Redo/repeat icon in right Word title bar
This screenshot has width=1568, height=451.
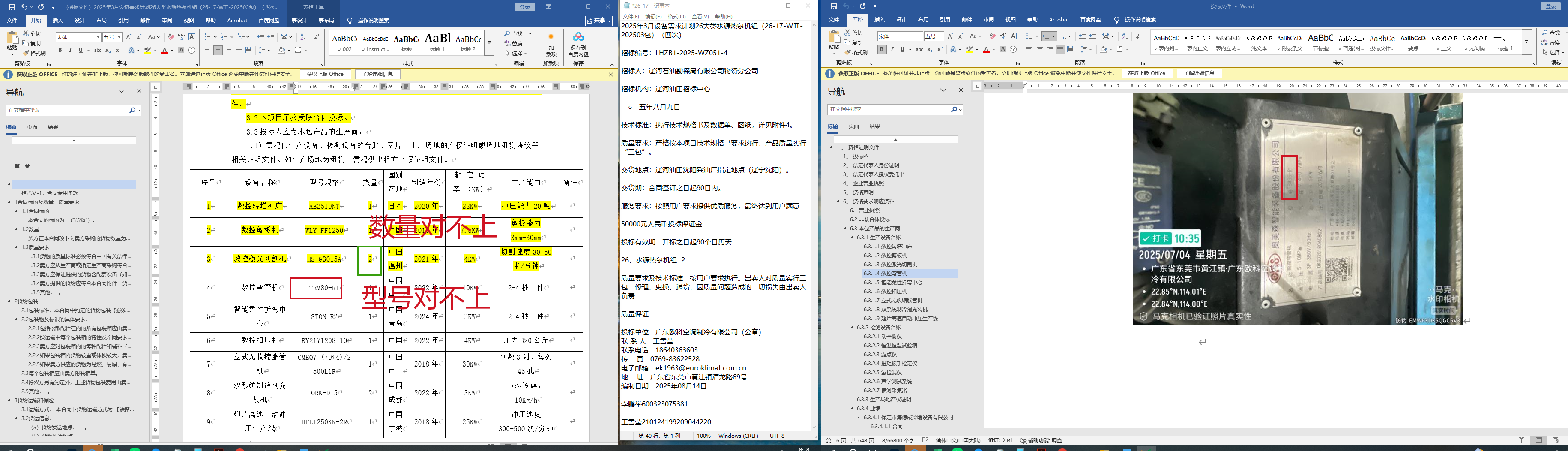click(862, 7)
